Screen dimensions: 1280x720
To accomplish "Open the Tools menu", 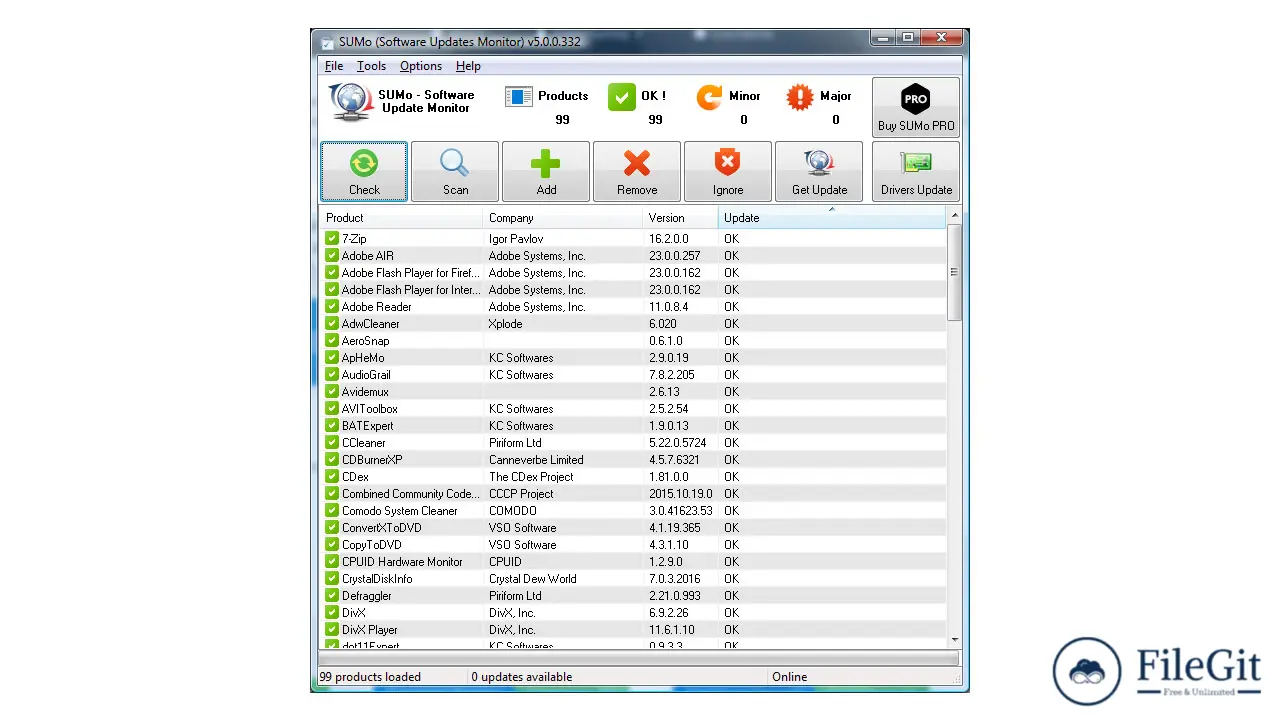I will tap(371, 66).
